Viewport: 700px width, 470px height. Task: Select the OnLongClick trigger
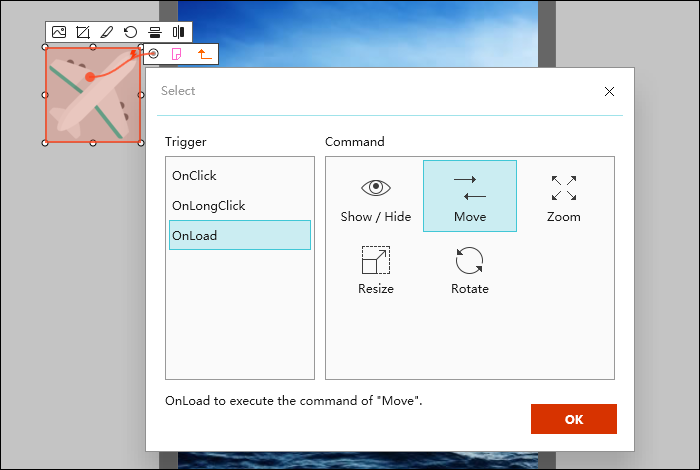tap(240, 205)
